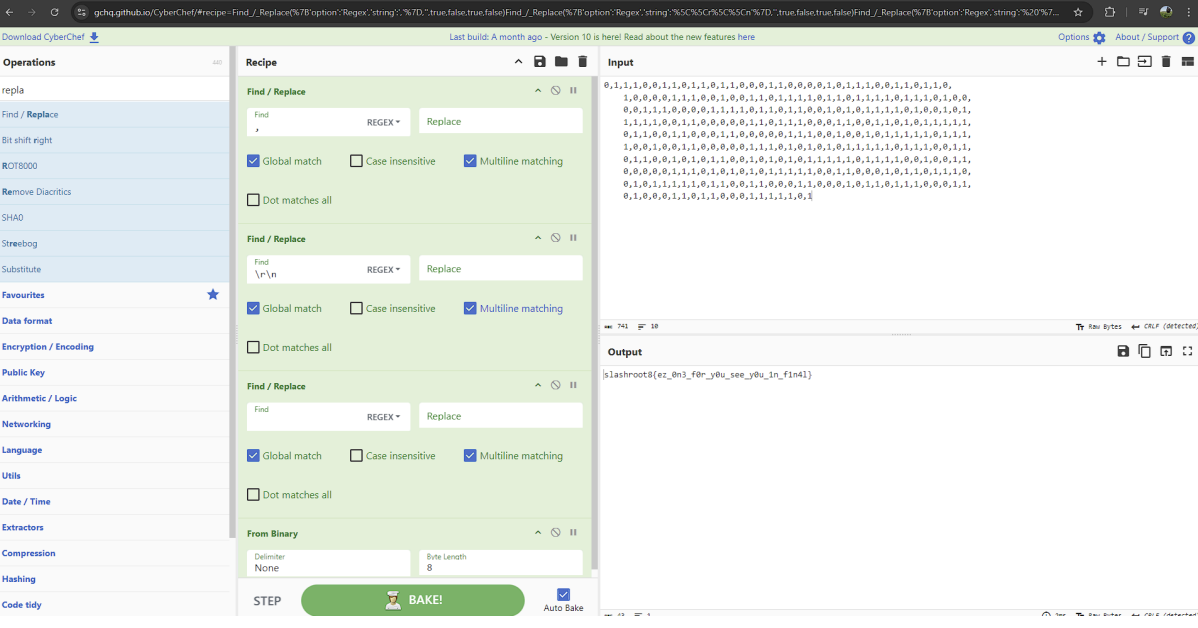The width and height of the screenshot is (1198, 628).
Task: Open the load recipe folder icon
Action: (x=561, y=62)
